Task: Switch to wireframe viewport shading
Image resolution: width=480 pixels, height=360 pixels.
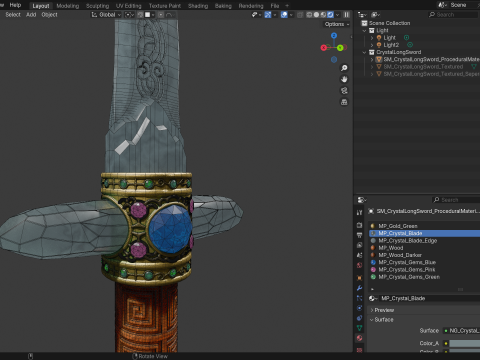Action: pos(309,15)
